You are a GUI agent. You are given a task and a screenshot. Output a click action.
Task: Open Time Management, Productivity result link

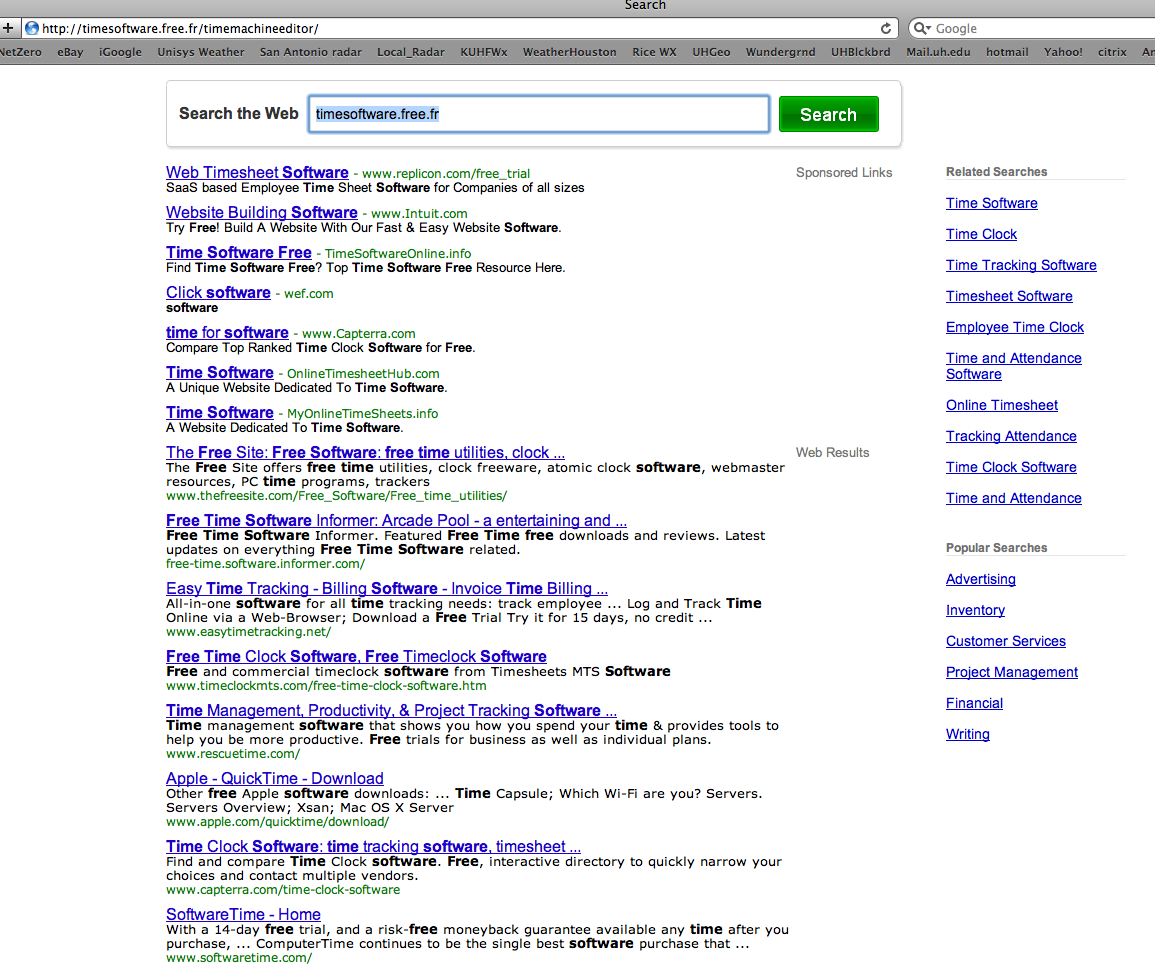tap(391, 710)
